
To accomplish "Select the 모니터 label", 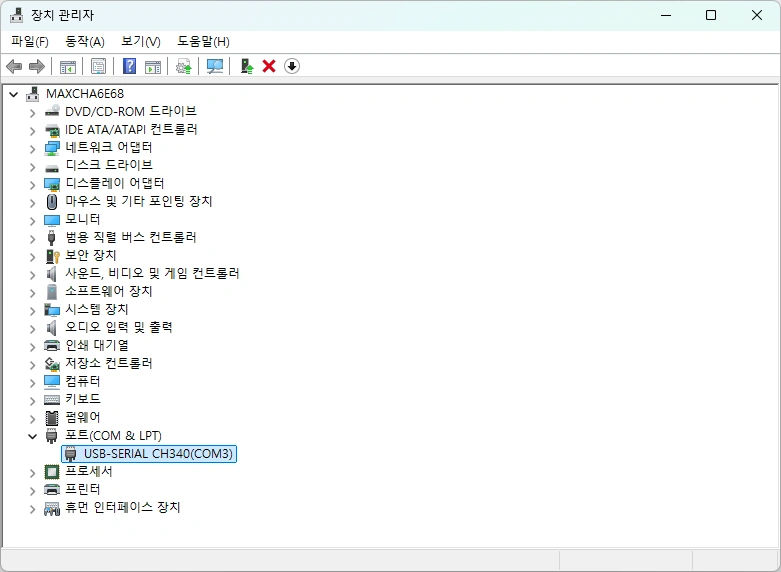I will (83, 220).
